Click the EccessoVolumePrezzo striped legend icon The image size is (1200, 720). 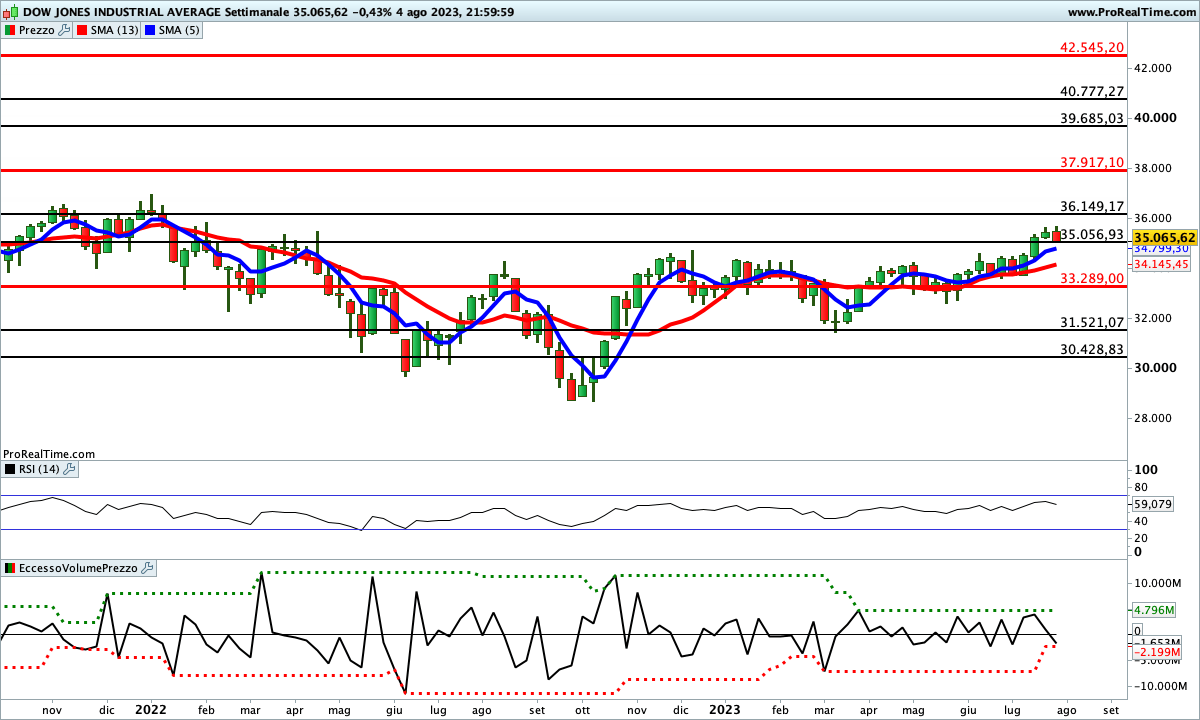(9, 568)
